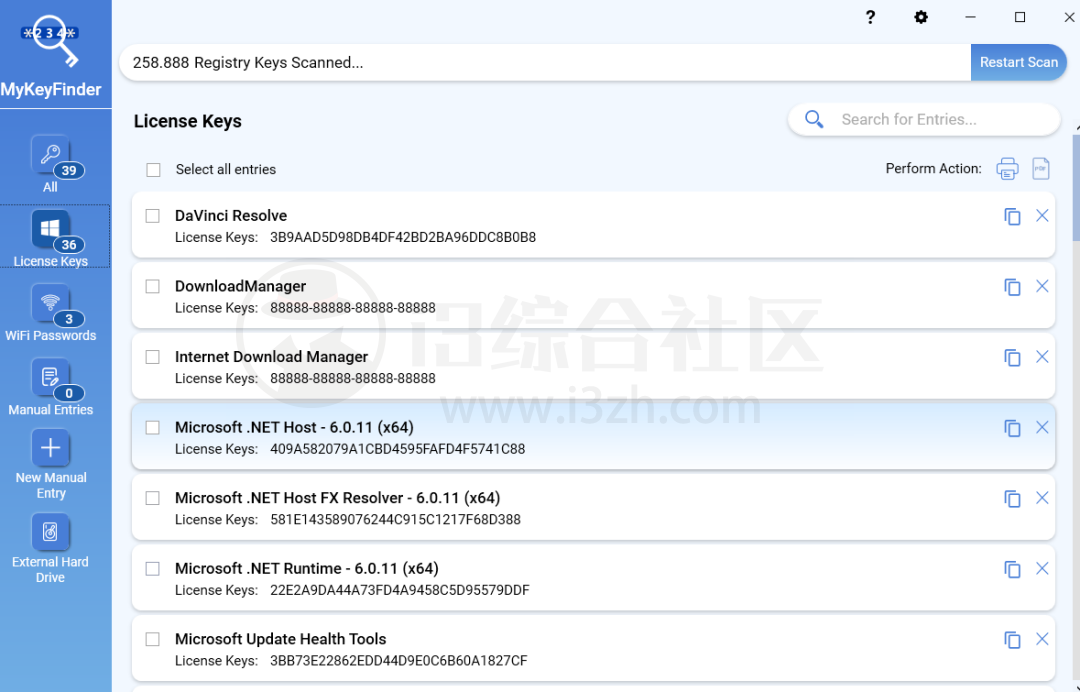The width and height of the screenshot is (1080, 692).
Task: Click key 3BB73E22862EDD44D9E0C6B60A1827CF
Action: [399, 661]
